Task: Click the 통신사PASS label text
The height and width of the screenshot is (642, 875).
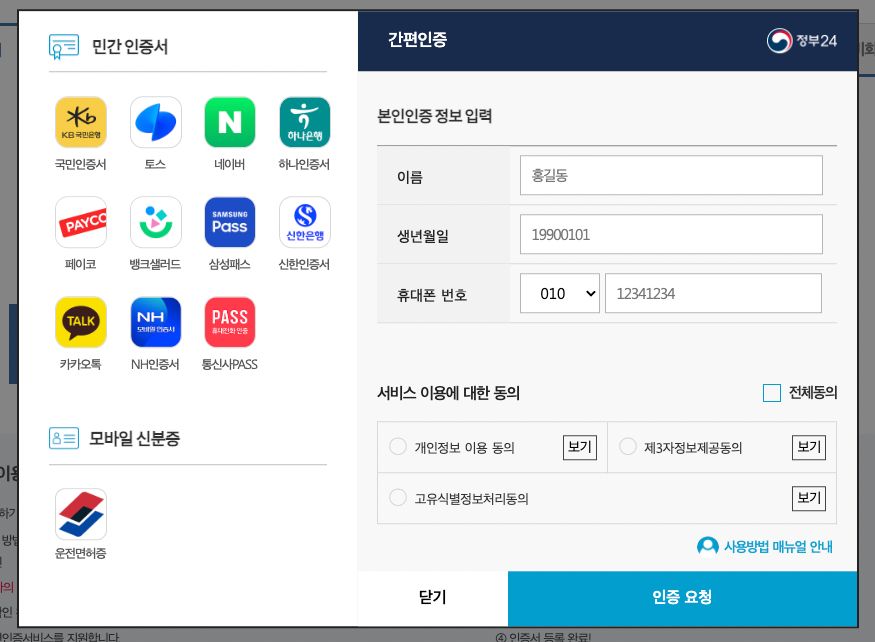Action: point(230,365)
